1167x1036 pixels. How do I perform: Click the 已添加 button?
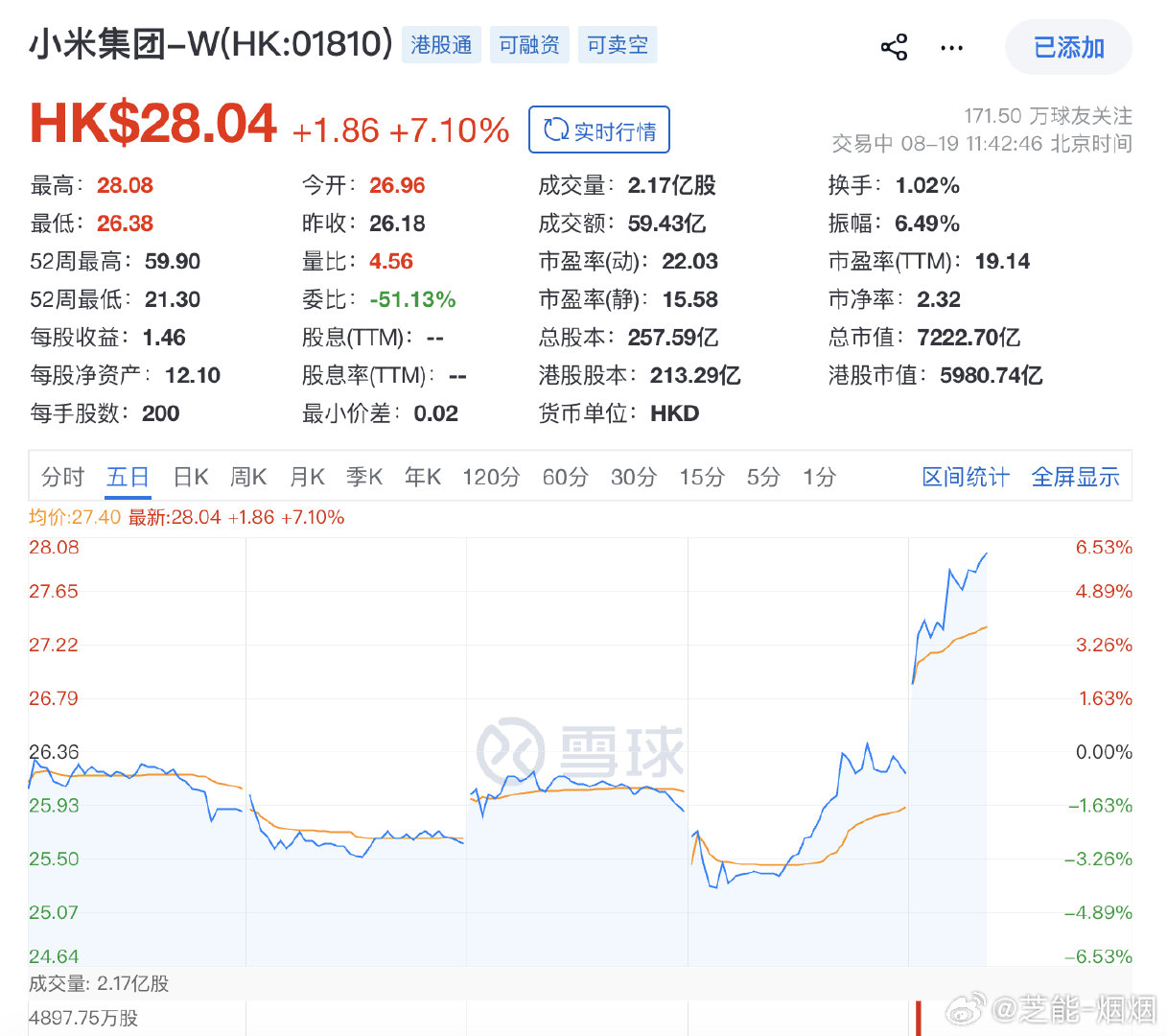point(1068,47)
